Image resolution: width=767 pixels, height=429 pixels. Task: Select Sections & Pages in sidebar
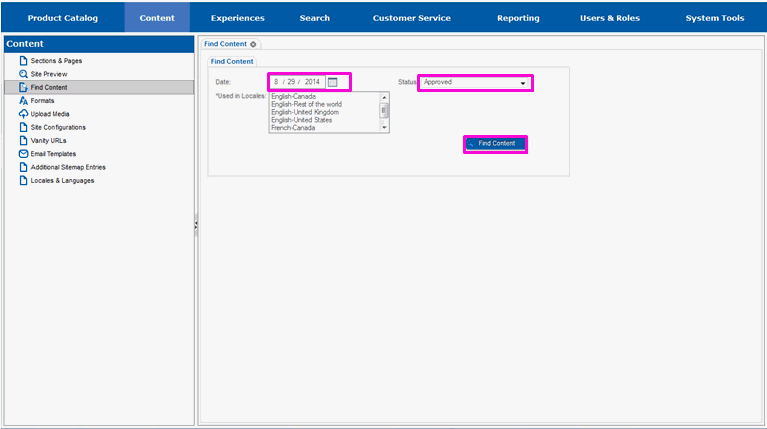[56, 61]
